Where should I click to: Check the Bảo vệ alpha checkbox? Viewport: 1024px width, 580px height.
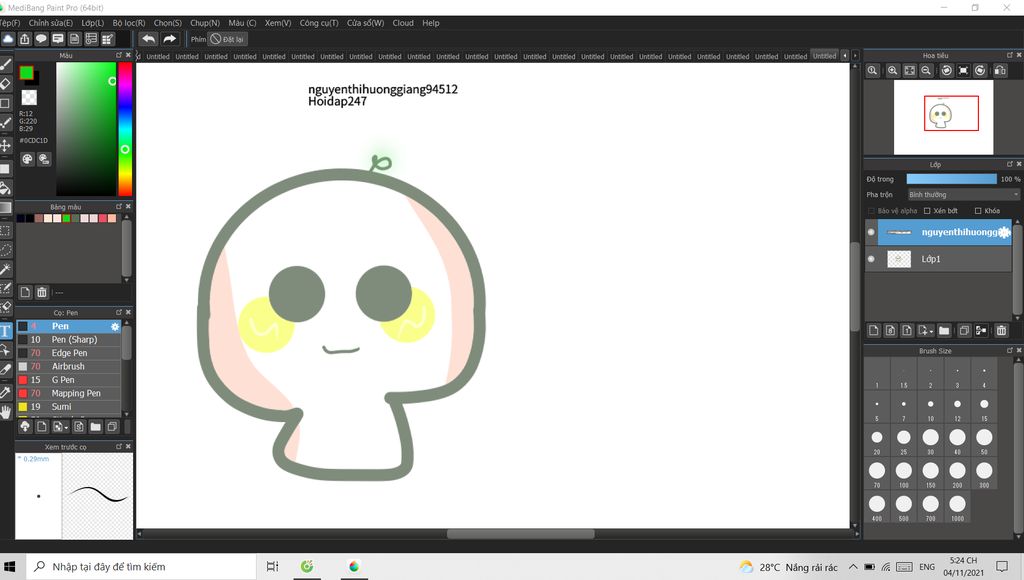871,211
